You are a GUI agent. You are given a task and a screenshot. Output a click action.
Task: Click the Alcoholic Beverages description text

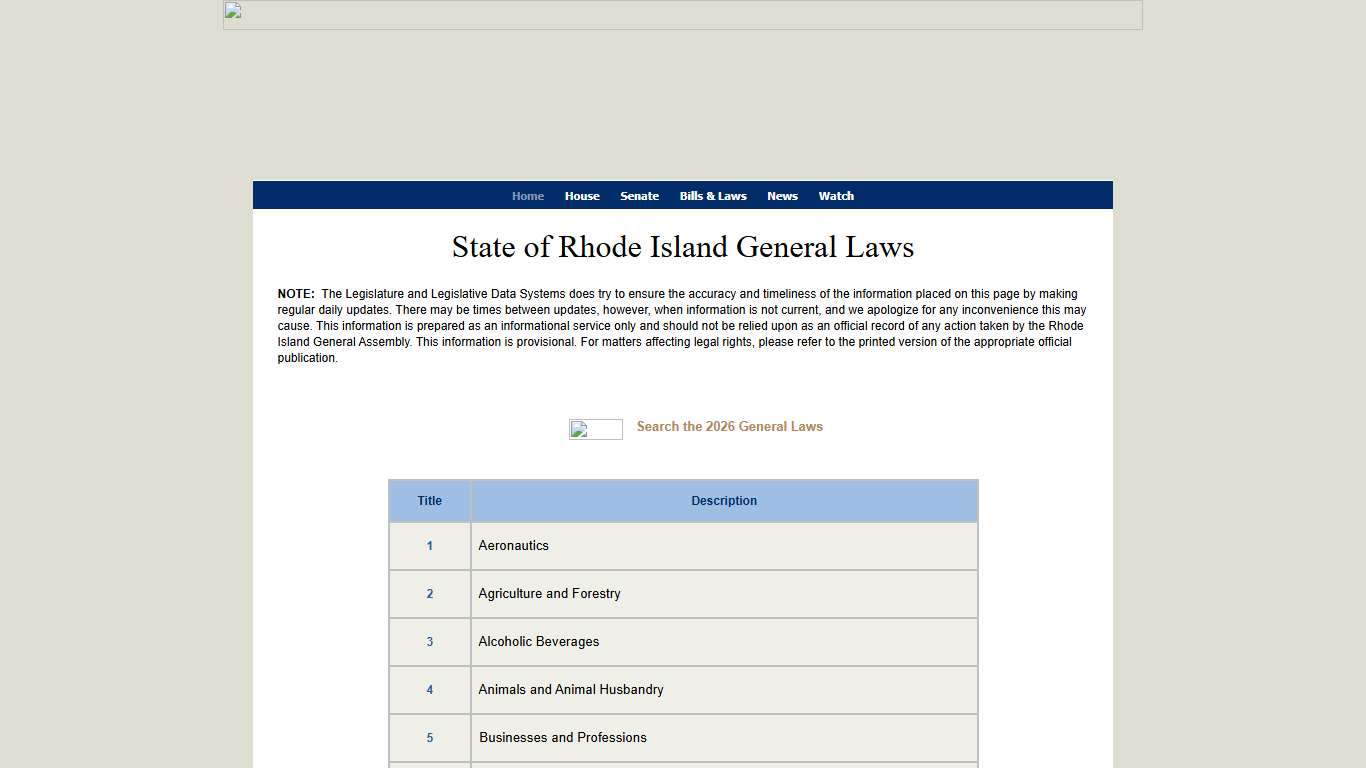[x=539, y=642]
